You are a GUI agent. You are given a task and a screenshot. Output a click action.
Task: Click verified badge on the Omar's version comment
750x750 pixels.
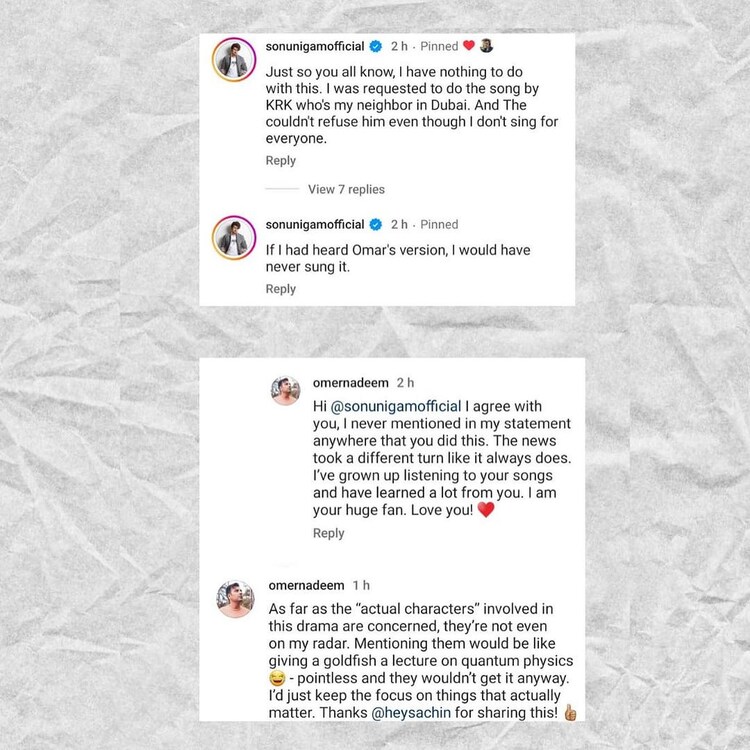coord(376,224)
